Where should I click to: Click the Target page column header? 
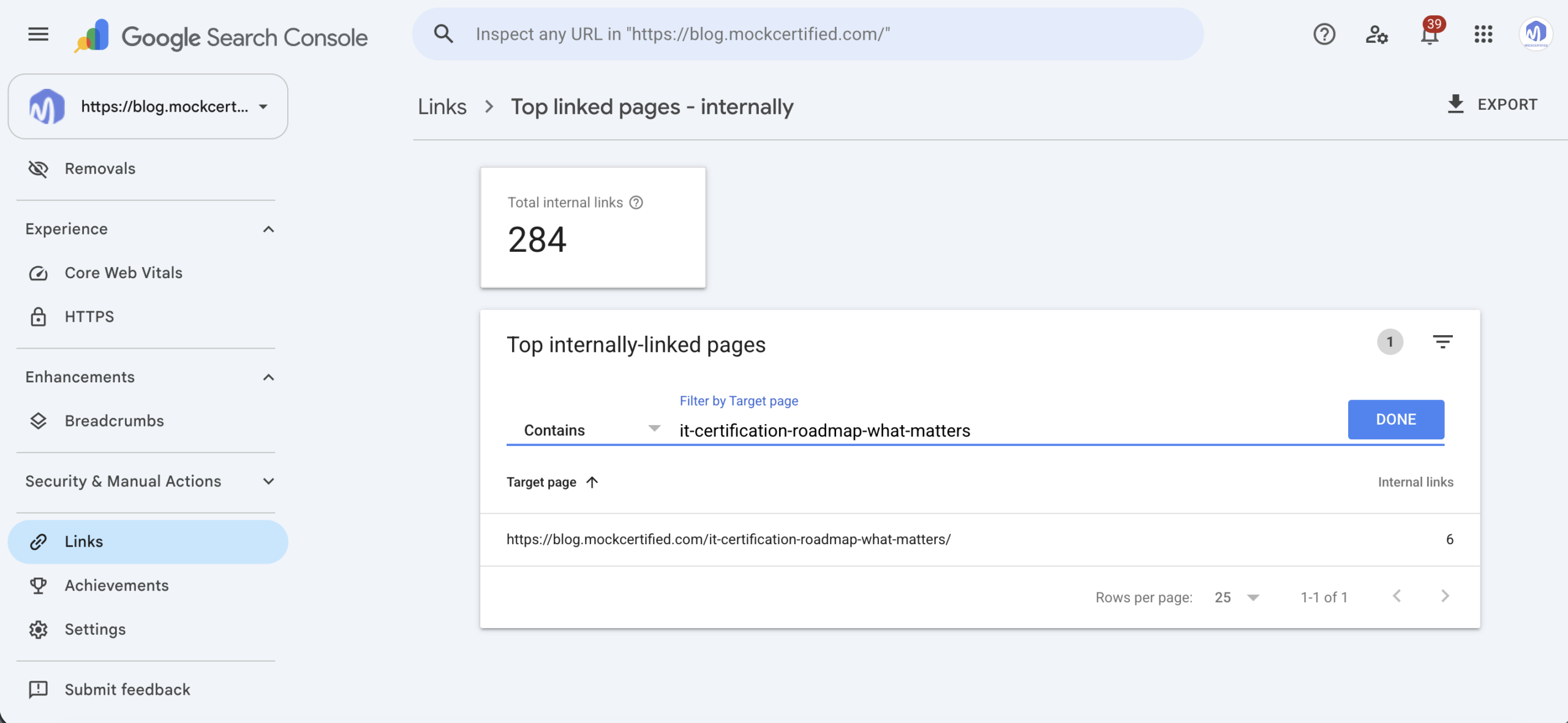[x=541, y=482]
